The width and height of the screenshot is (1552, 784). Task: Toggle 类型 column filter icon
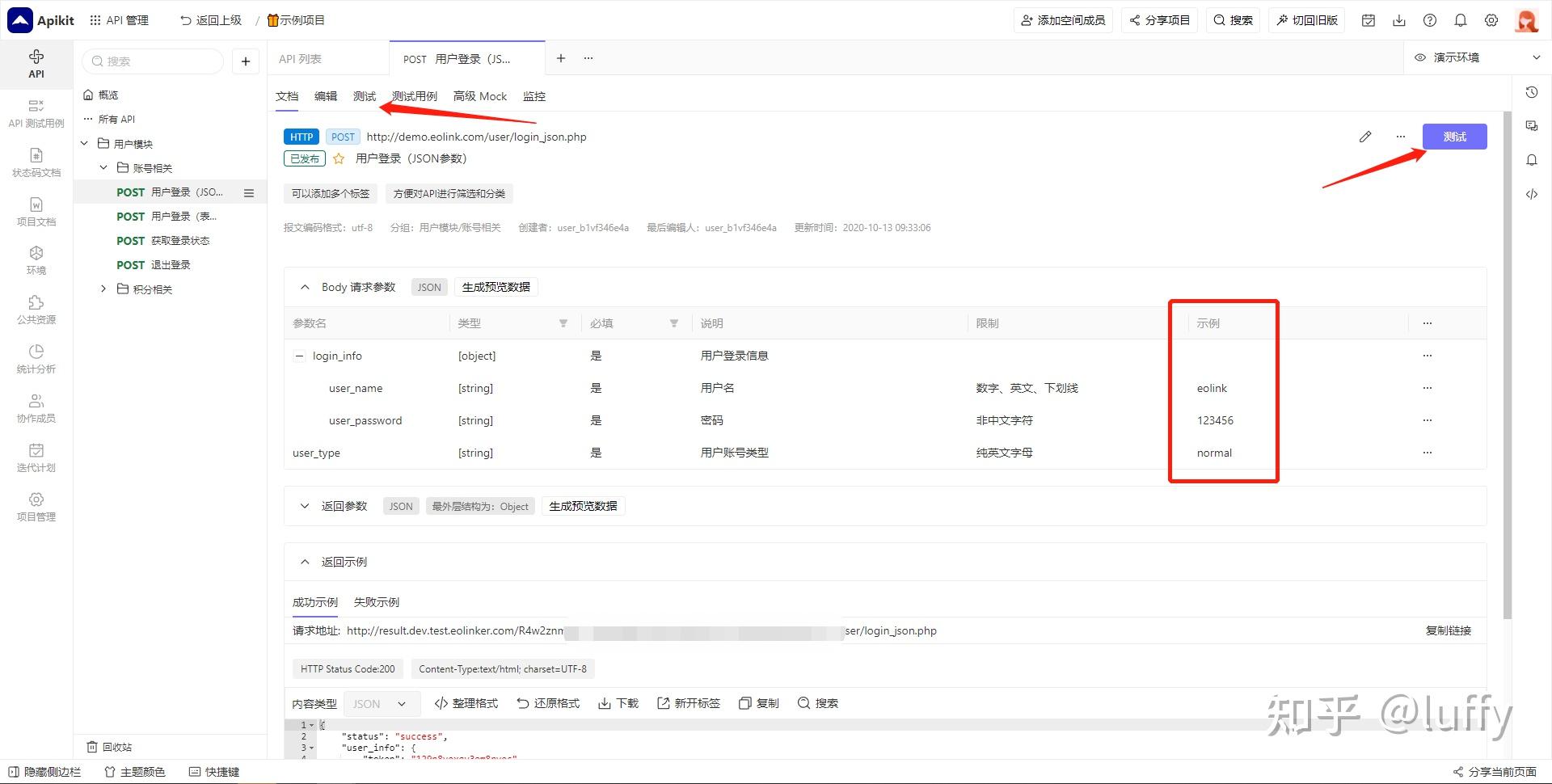tap(563, 323)
